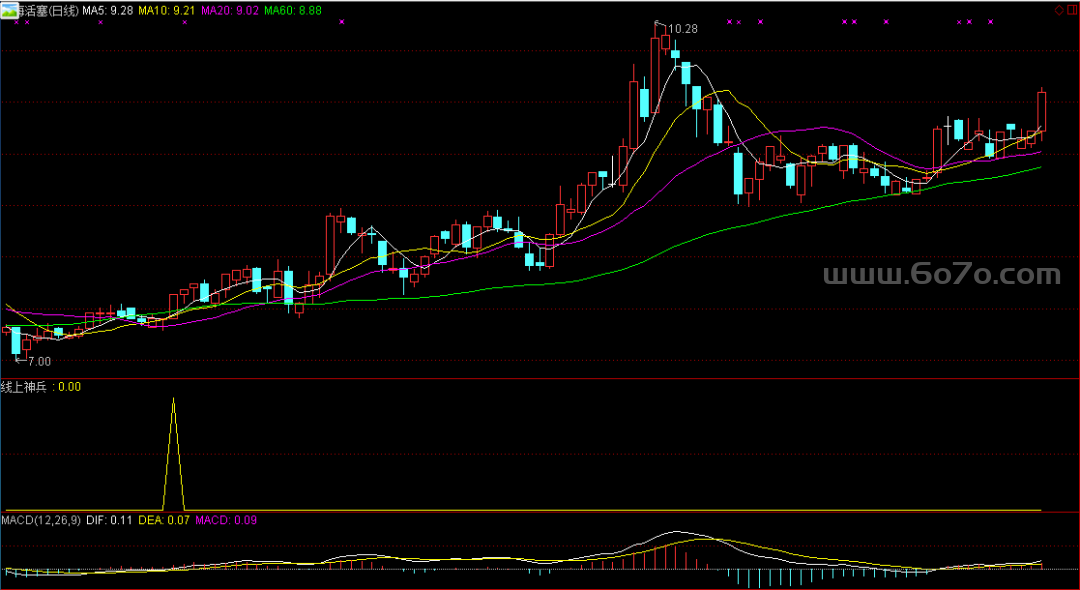Screen dimensions: 1080x590
Task: Select the yellow MA10 label
Action: (166, 9)
